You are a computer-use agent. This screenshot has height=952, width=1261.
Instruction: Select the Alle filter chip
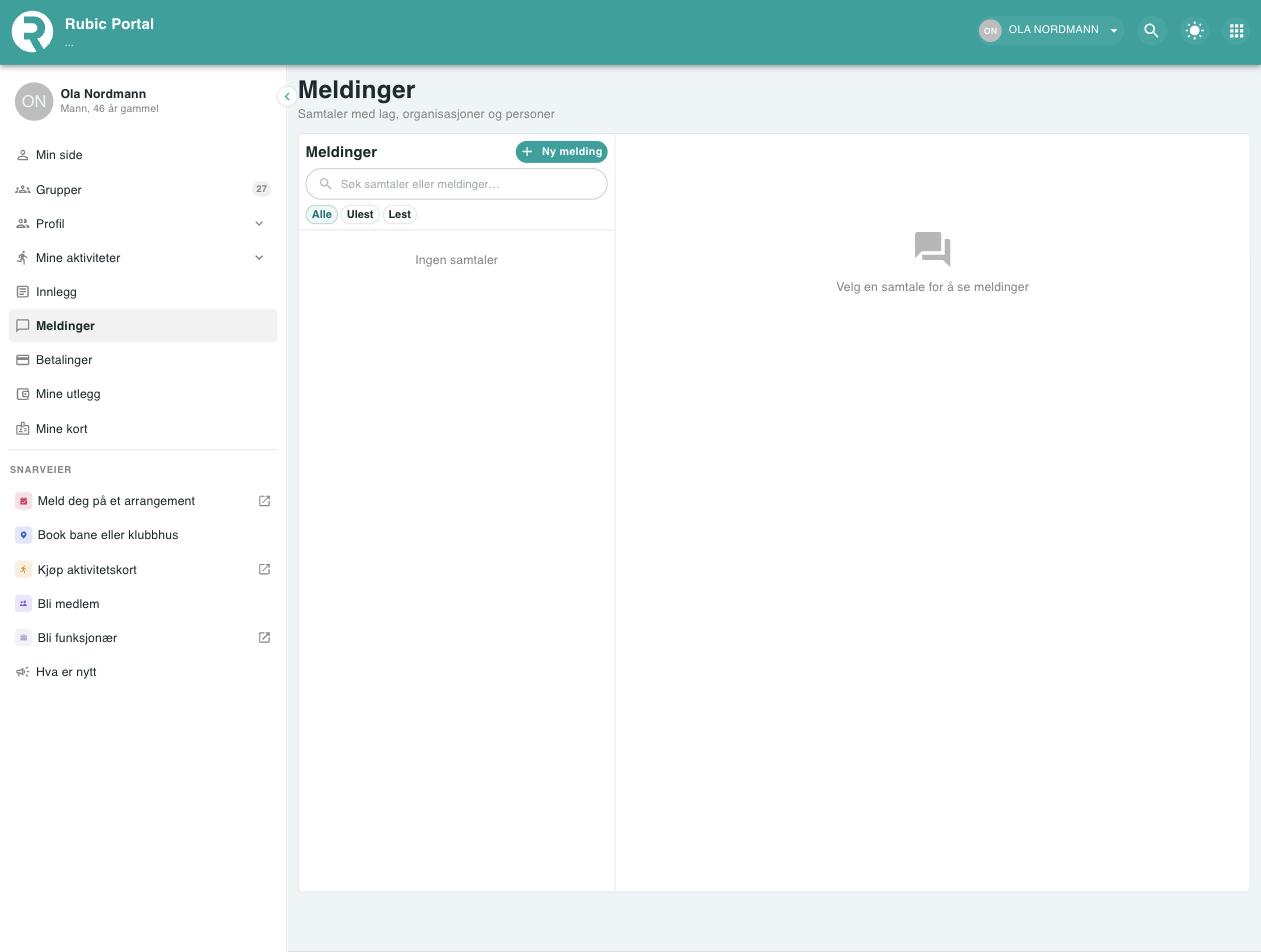coord(321,214)
